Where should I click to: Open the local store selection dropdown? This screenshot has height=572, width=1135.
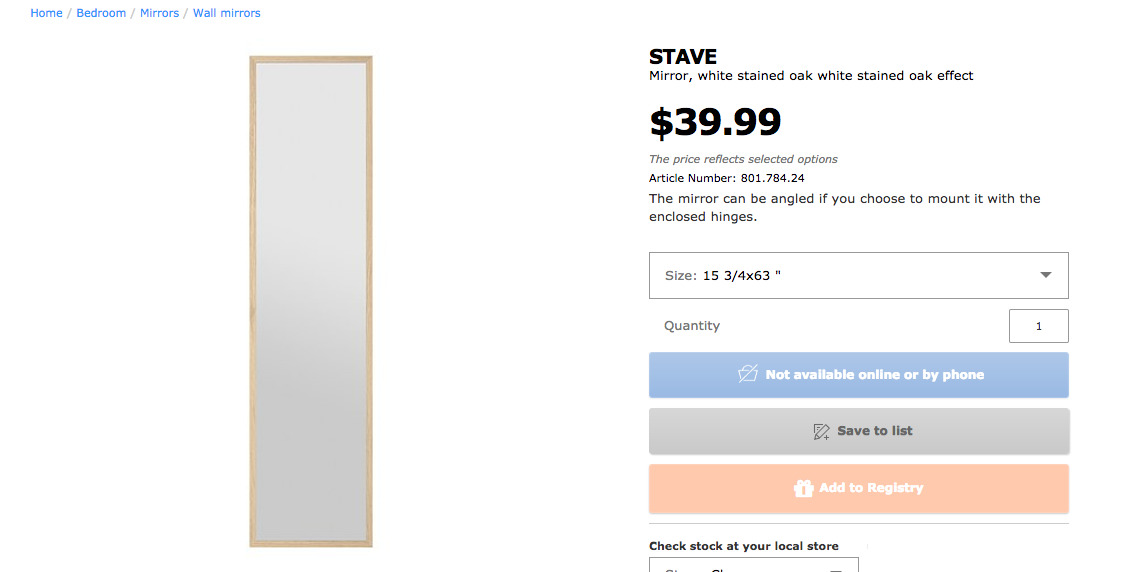753,567
